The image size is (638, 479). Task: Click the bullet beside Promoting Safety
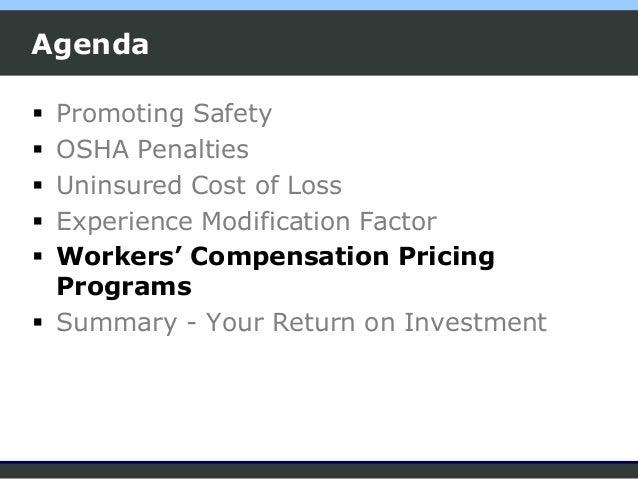(38, 114)
